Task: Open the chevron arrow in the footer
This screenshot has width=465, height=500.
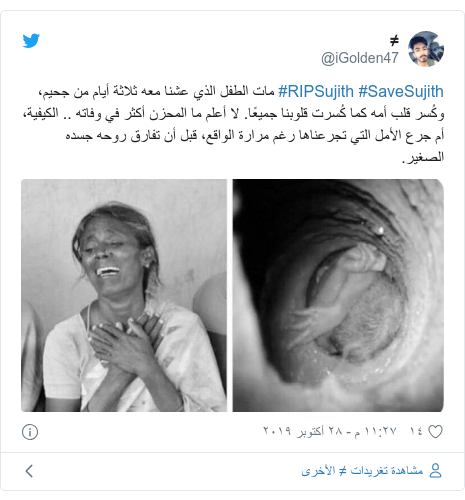Action: point(29,471)
